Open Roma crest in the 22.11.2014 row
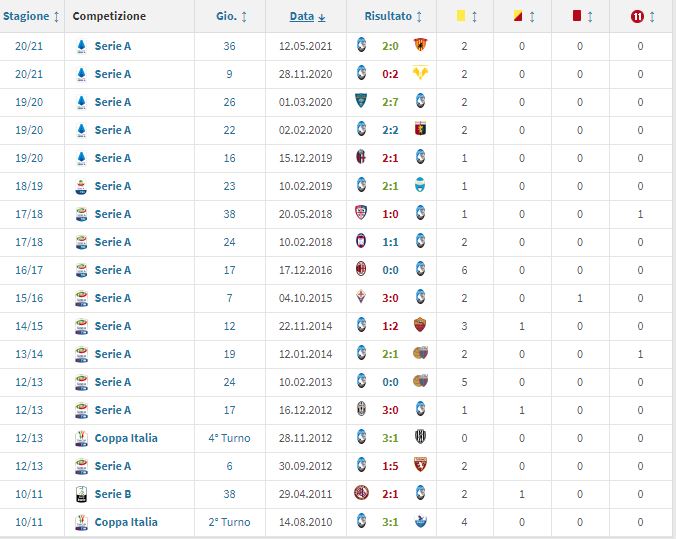The height and width of the screenshot is (539, 676). pos(420,326)
